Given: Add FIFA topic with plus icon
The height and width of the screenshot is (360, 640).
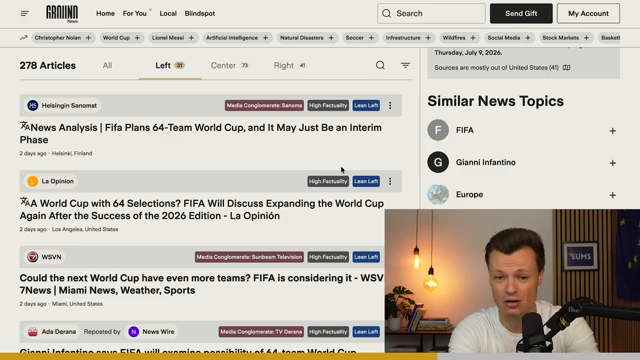Looking at the screenshot, I should (612, 131).
